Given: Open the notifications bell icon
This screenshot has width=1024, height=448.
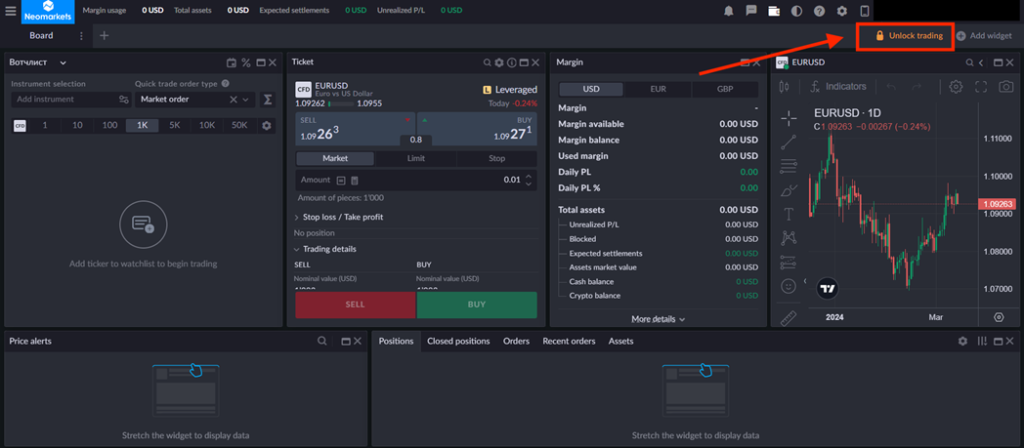Looking at the screenshot, I should (x=729, y=11).
